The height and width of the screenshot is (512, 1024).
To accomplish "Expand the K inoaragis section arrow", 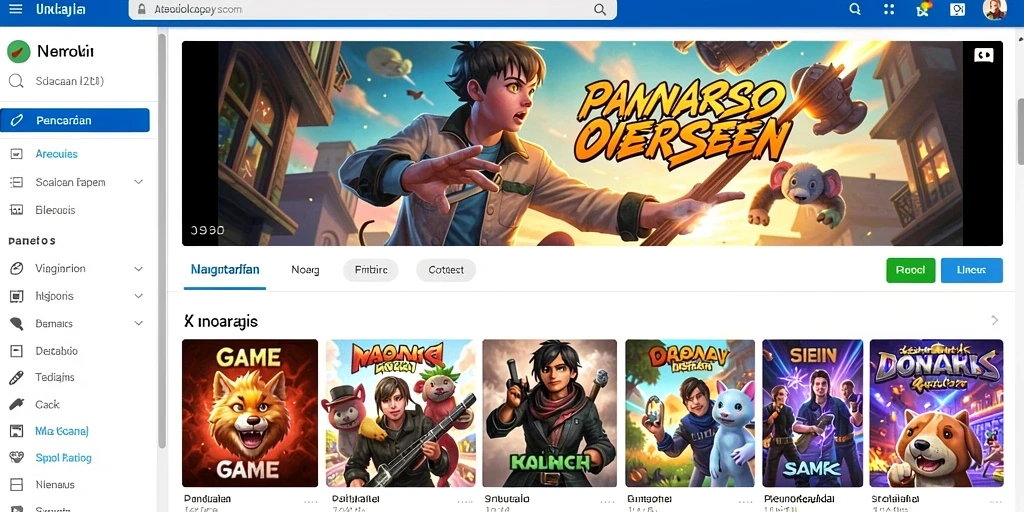I will point(995,320).
